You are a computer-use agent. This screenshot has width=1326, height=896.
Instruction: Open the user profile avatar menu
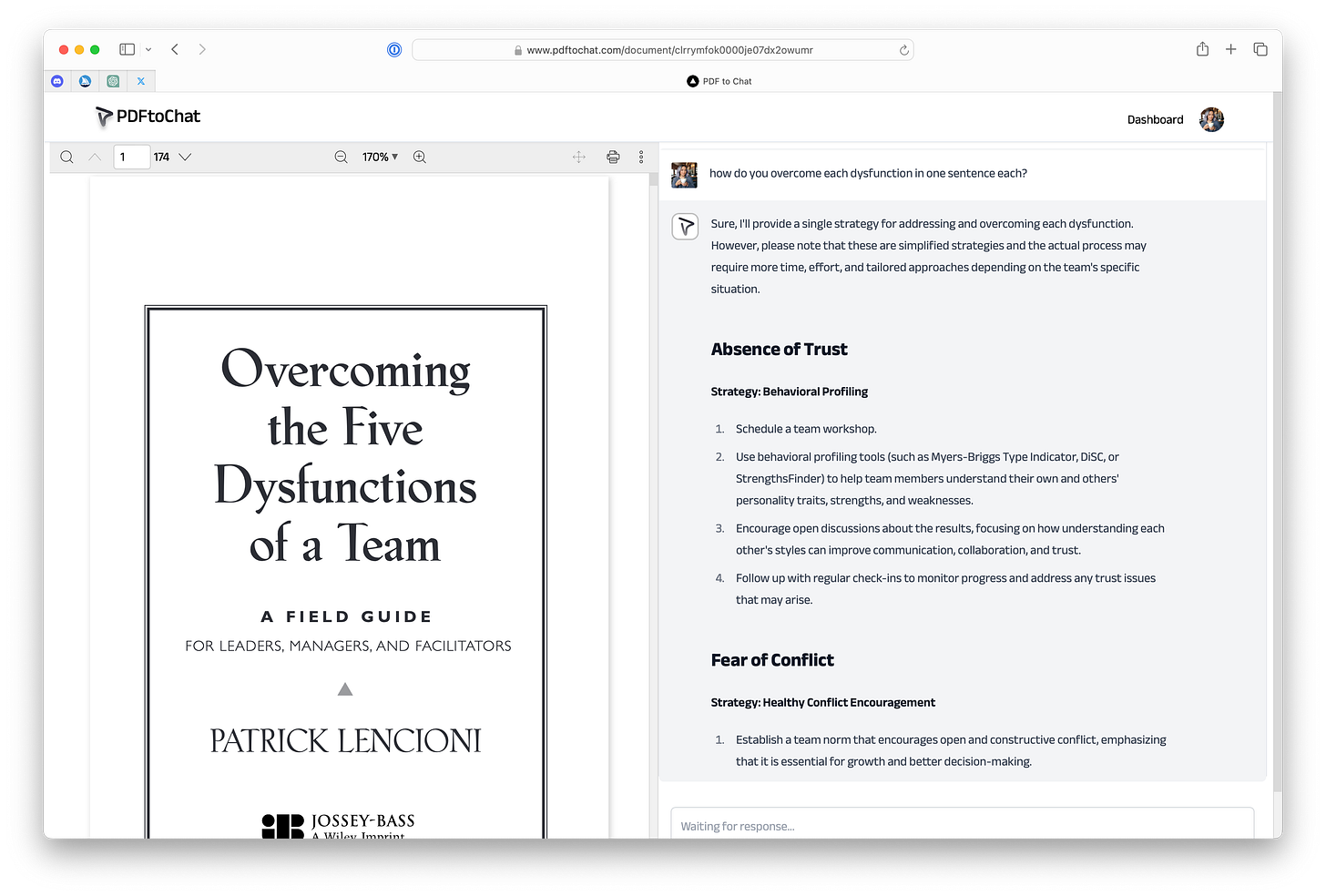tap(1211, 119)
